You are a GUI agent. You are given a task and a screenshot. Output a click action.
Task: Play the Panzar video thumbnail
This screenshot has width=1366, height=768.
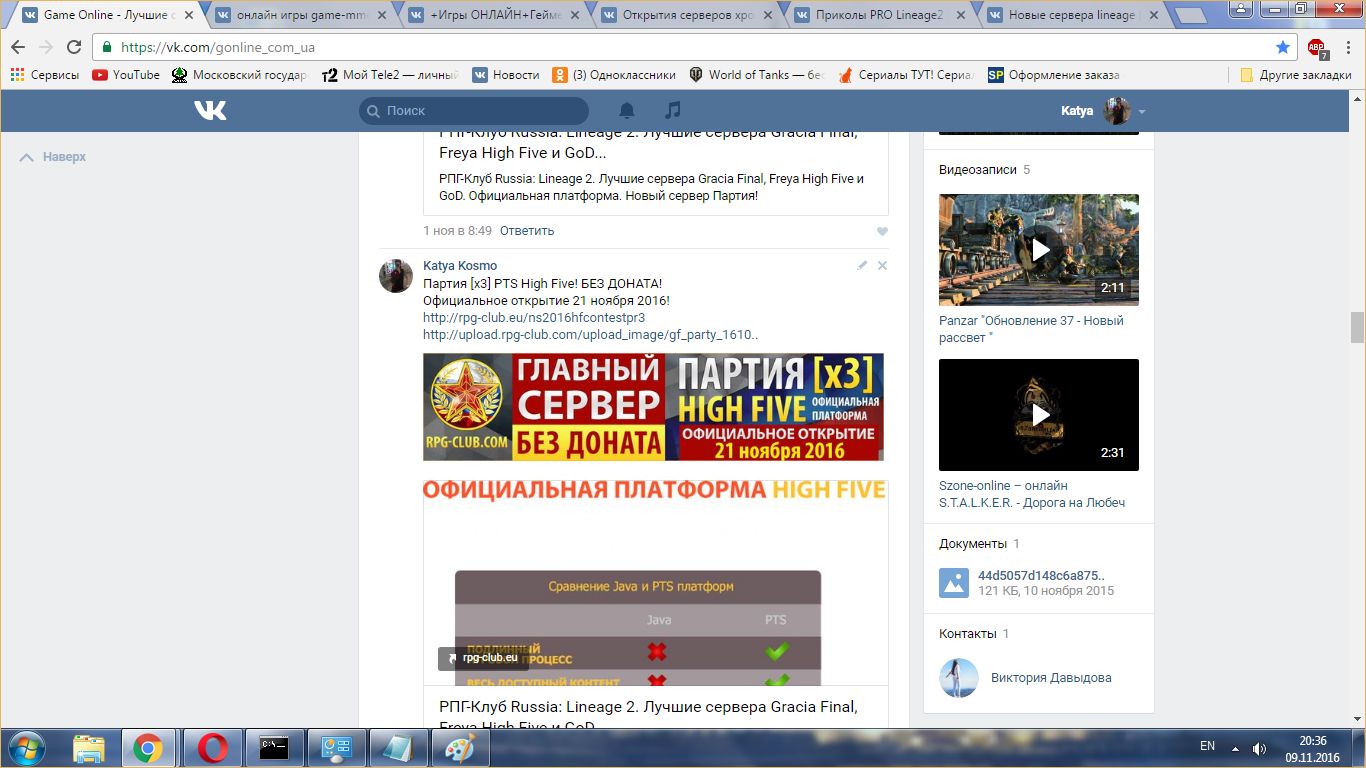1039,250
